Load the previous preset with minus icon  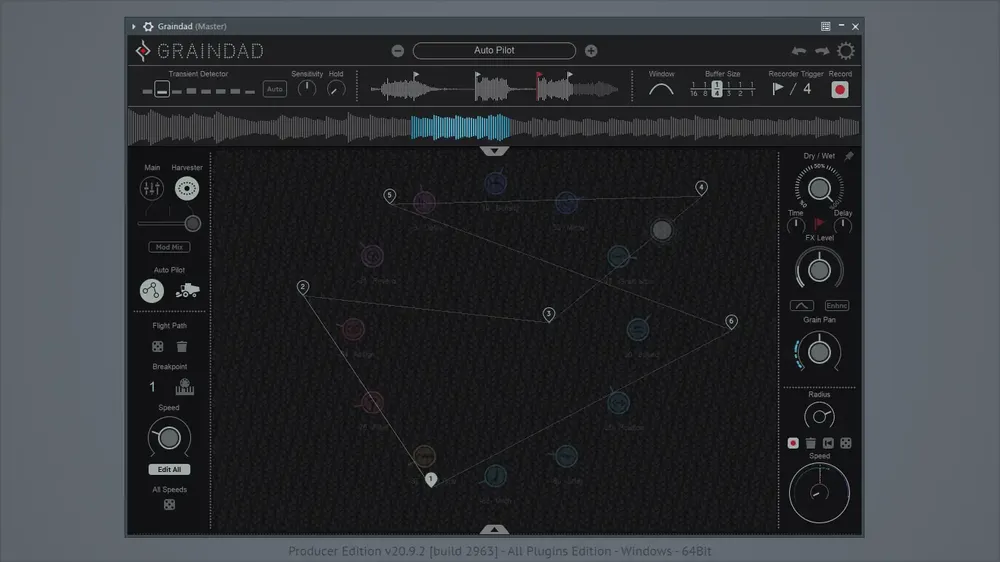397,51
